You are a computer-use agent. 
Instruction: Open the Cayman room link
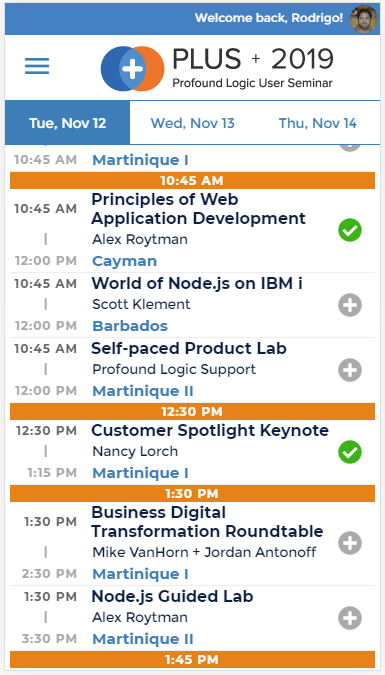[x=124, y=261]
